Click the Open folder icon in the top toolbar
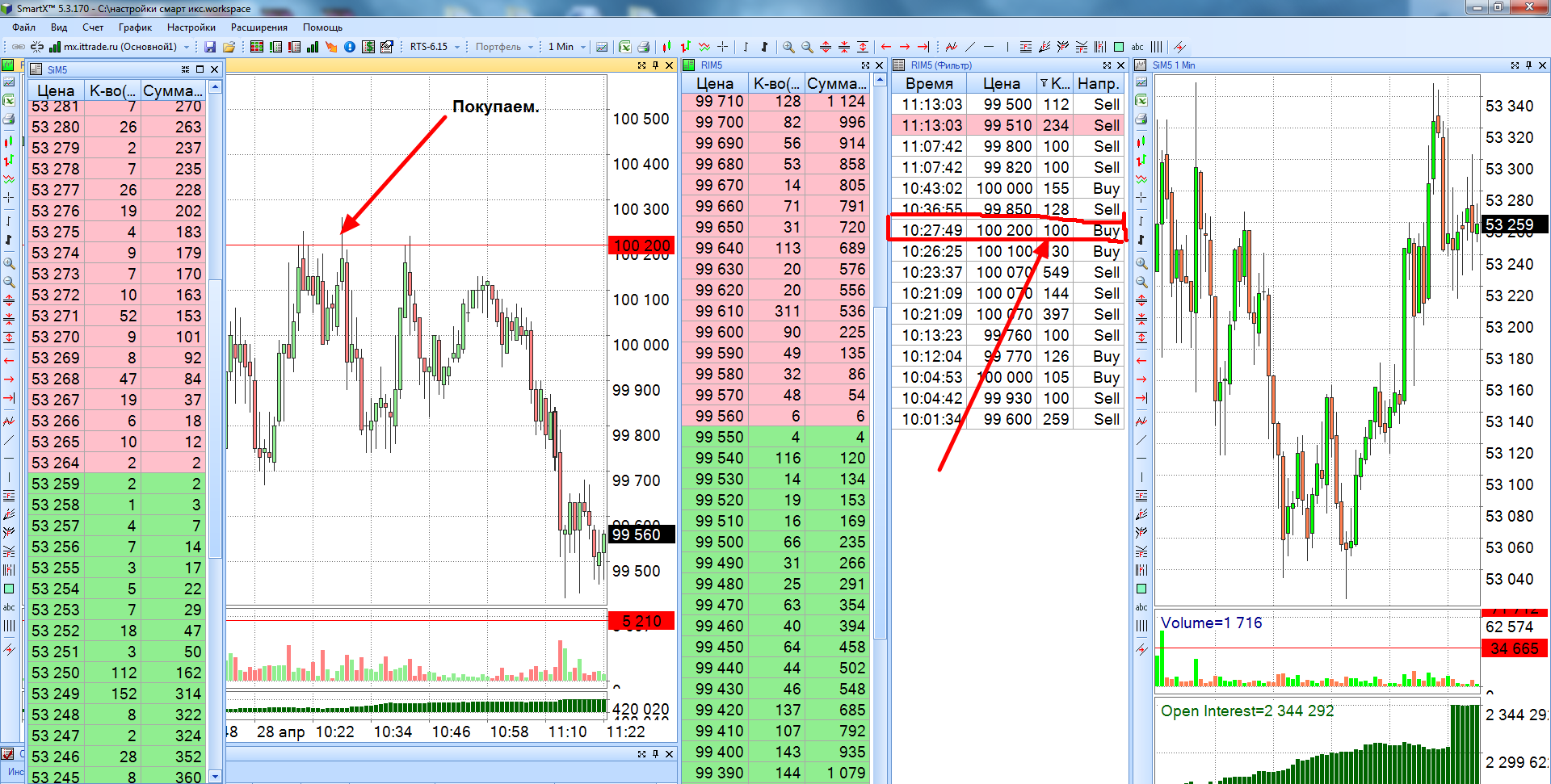Screen dimensions: 1551x784 click(x=229, y=47)
